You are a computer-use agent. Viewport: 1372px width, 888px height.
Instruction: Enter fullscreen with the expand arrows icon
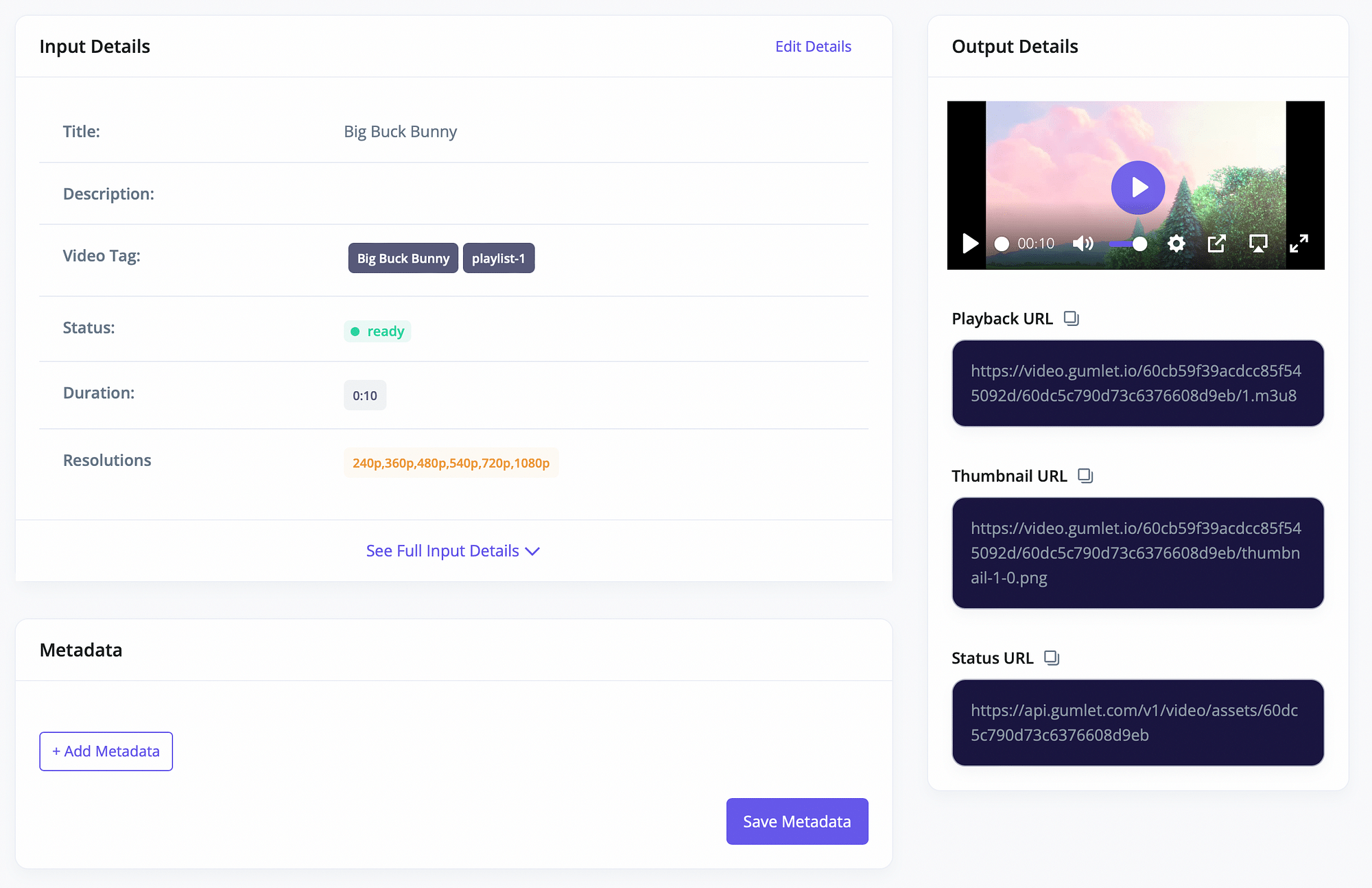[1299, 243]
